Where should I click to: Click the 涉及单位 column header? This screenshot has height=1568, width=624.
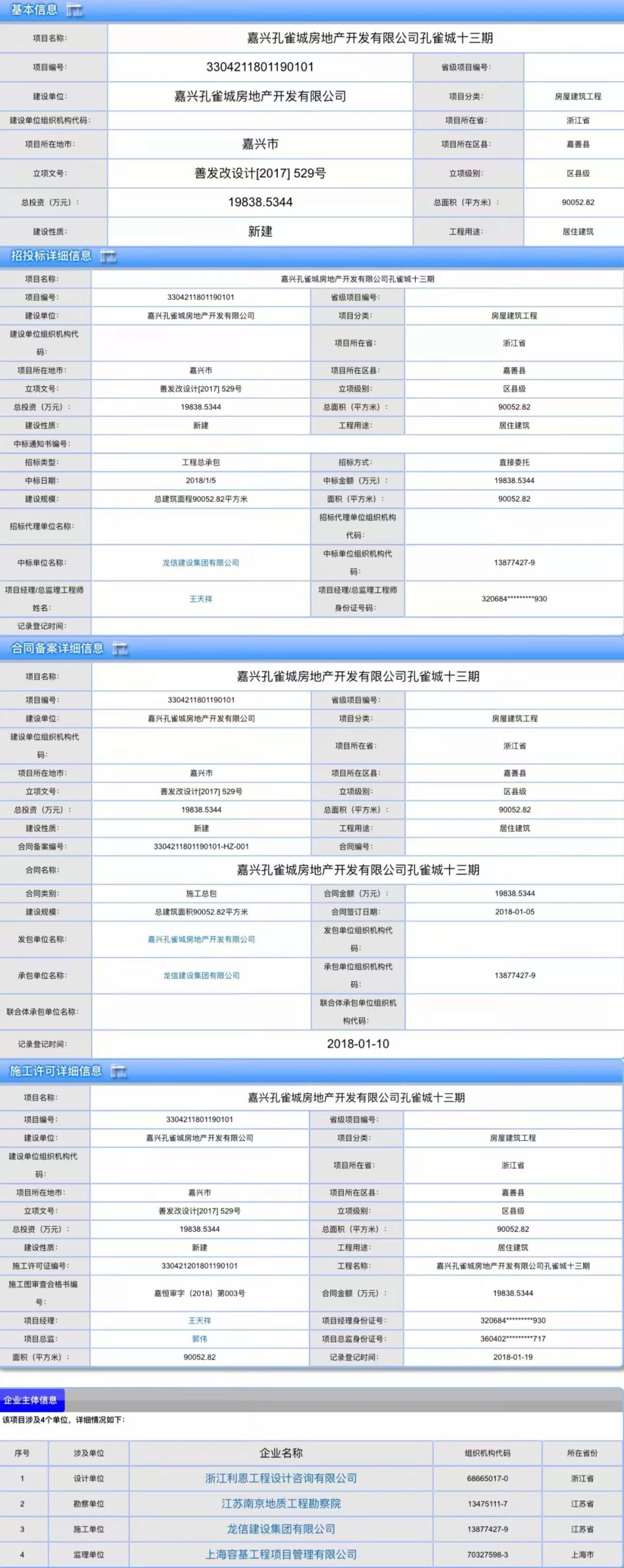(89, 1453)
